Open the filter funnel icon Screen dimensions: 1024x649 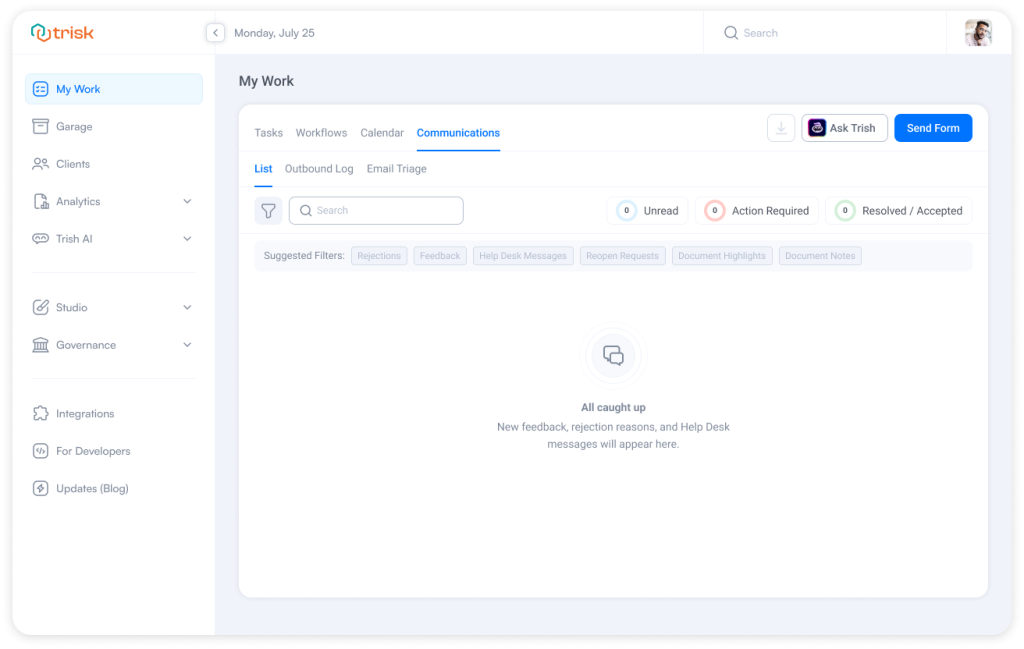268,210
